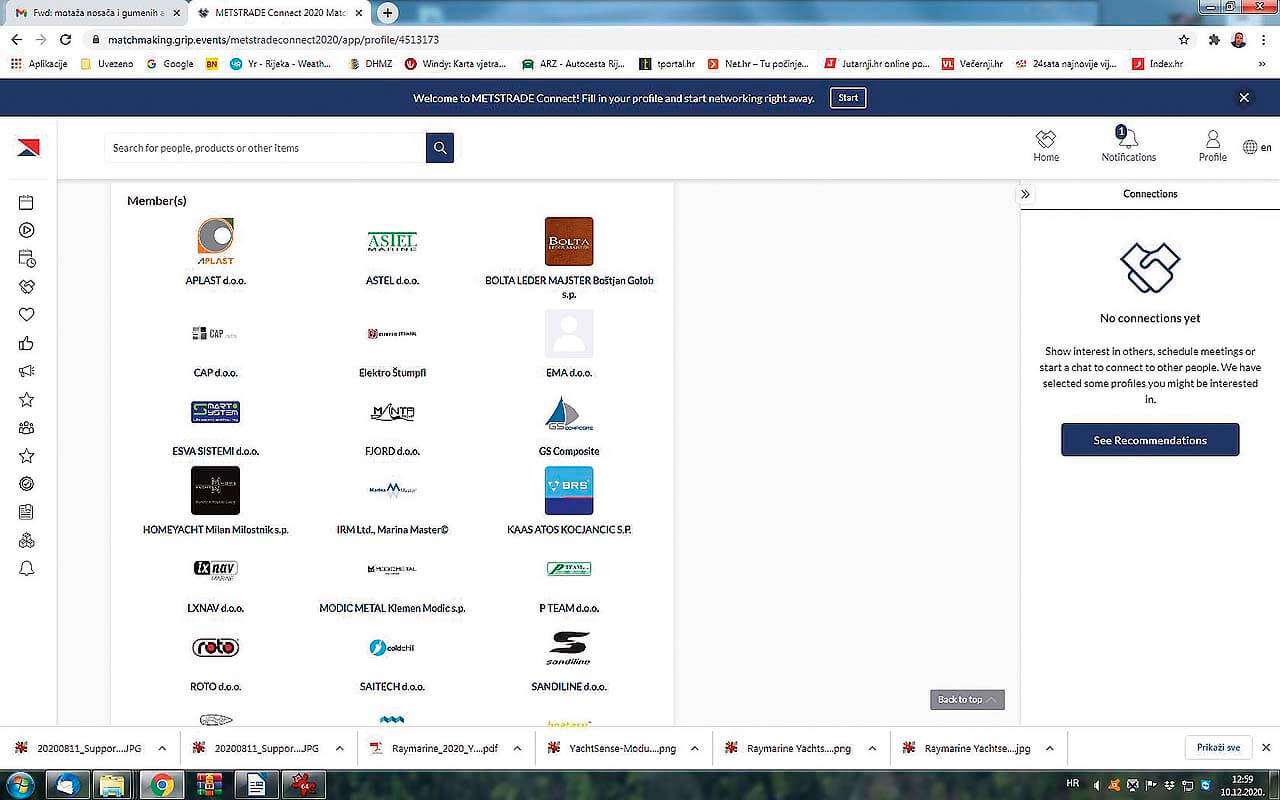Open the SANDILINE d.o.o. logo
Image resolution: width=1280 pixels, height=800 pixels.
(x=569, y=648)
